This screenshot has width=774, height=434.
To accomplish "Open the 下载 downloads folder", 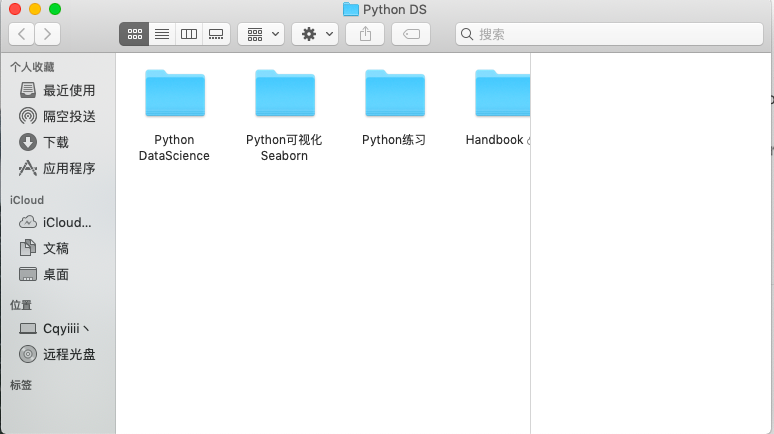I will [x=56, y=142].
